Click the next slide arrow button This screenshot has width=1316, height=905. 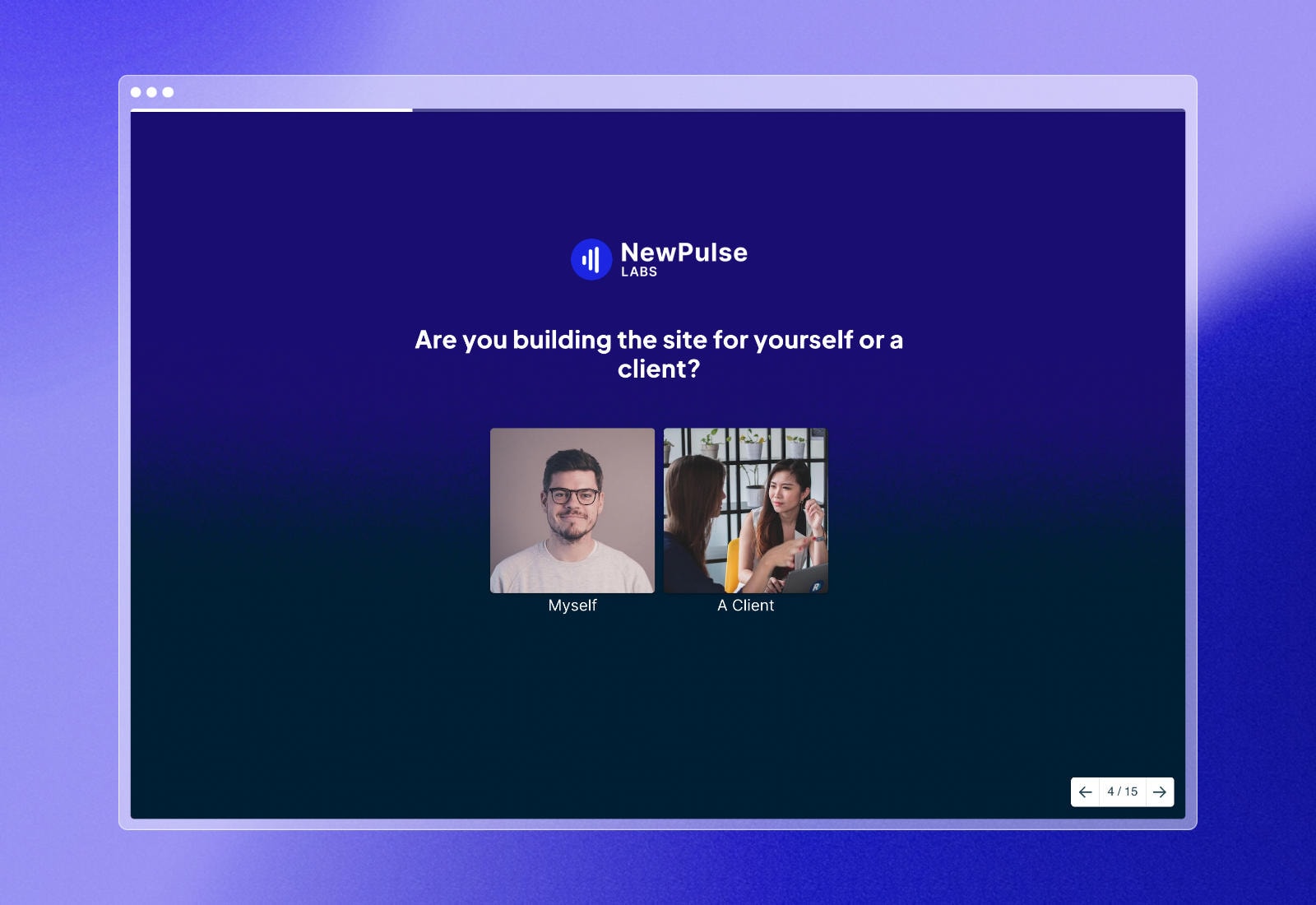[x=1160, y=791]
